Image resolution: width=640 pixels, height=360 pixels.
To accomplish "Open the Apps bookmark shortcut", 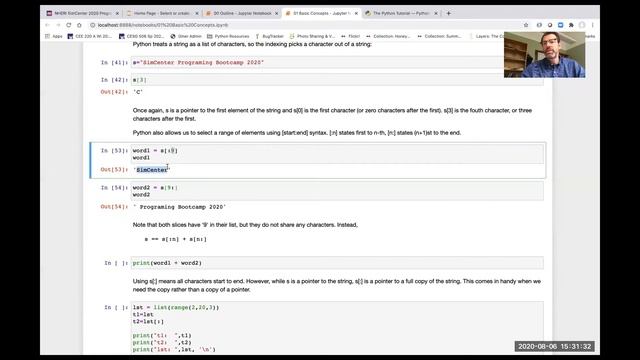I will tap(54, 36).
